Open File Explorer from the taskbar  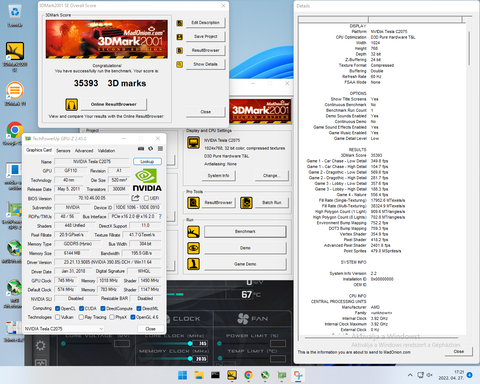pyautogui.click(x=199, y=375)
